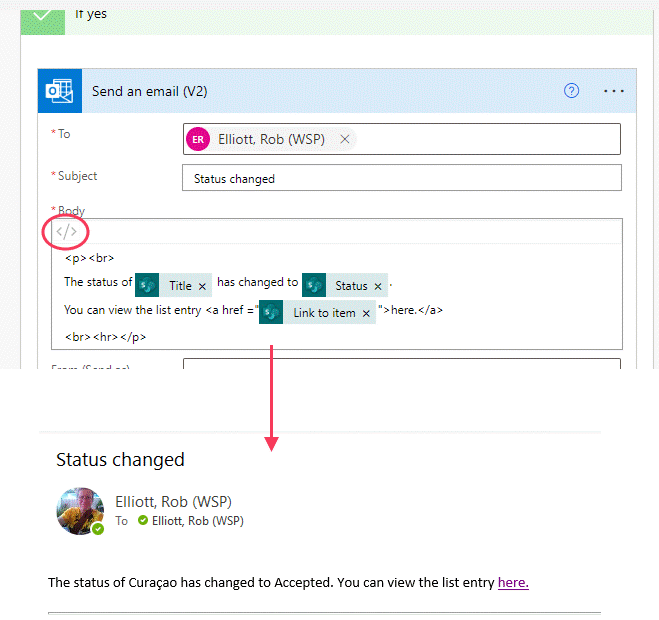Viewport: 659px width, 620px height.
Task: Open help for Send an email action
Action: click(x=571, y=91)
